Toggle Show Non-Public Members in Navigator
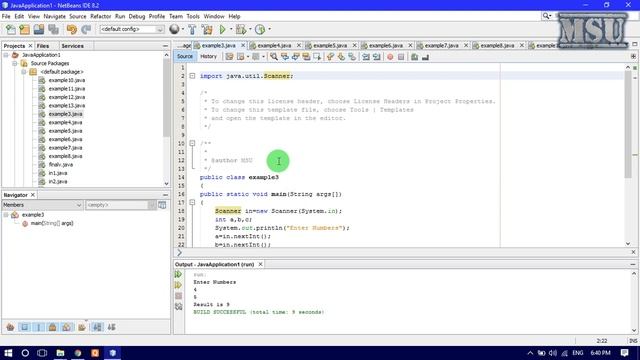 point(53,327)
